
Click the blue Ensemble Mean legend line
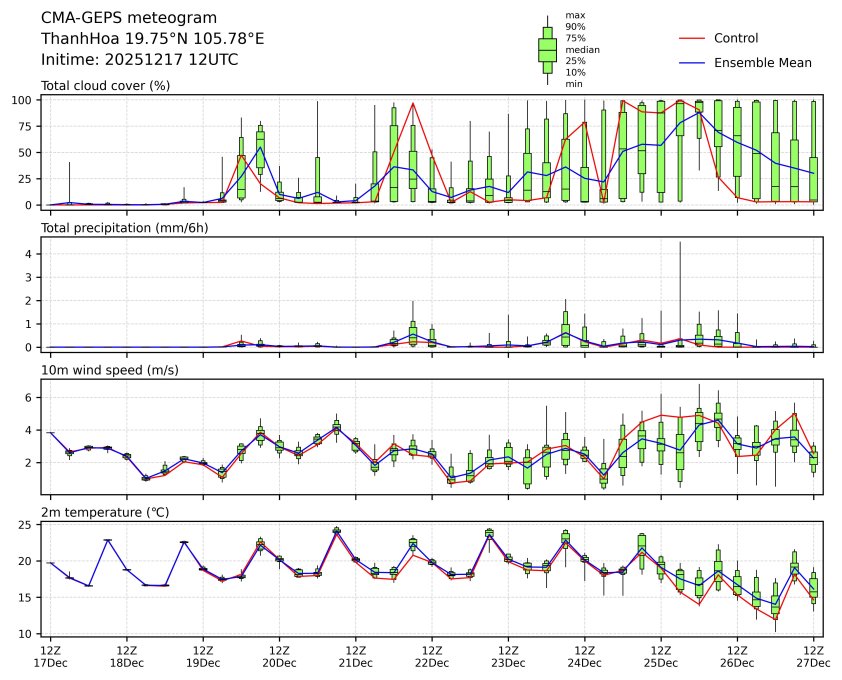(x=693, y=63)
